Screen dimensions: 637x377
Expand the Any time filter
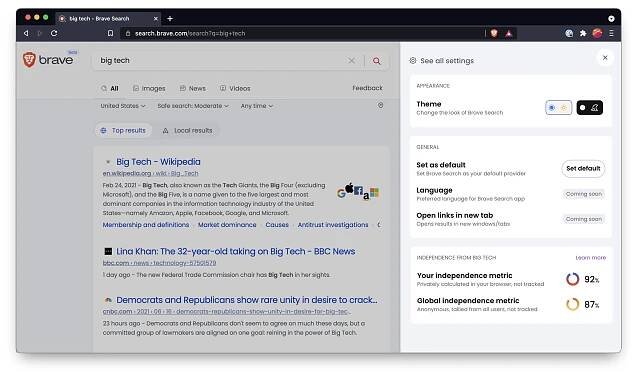tap(257, 106)
